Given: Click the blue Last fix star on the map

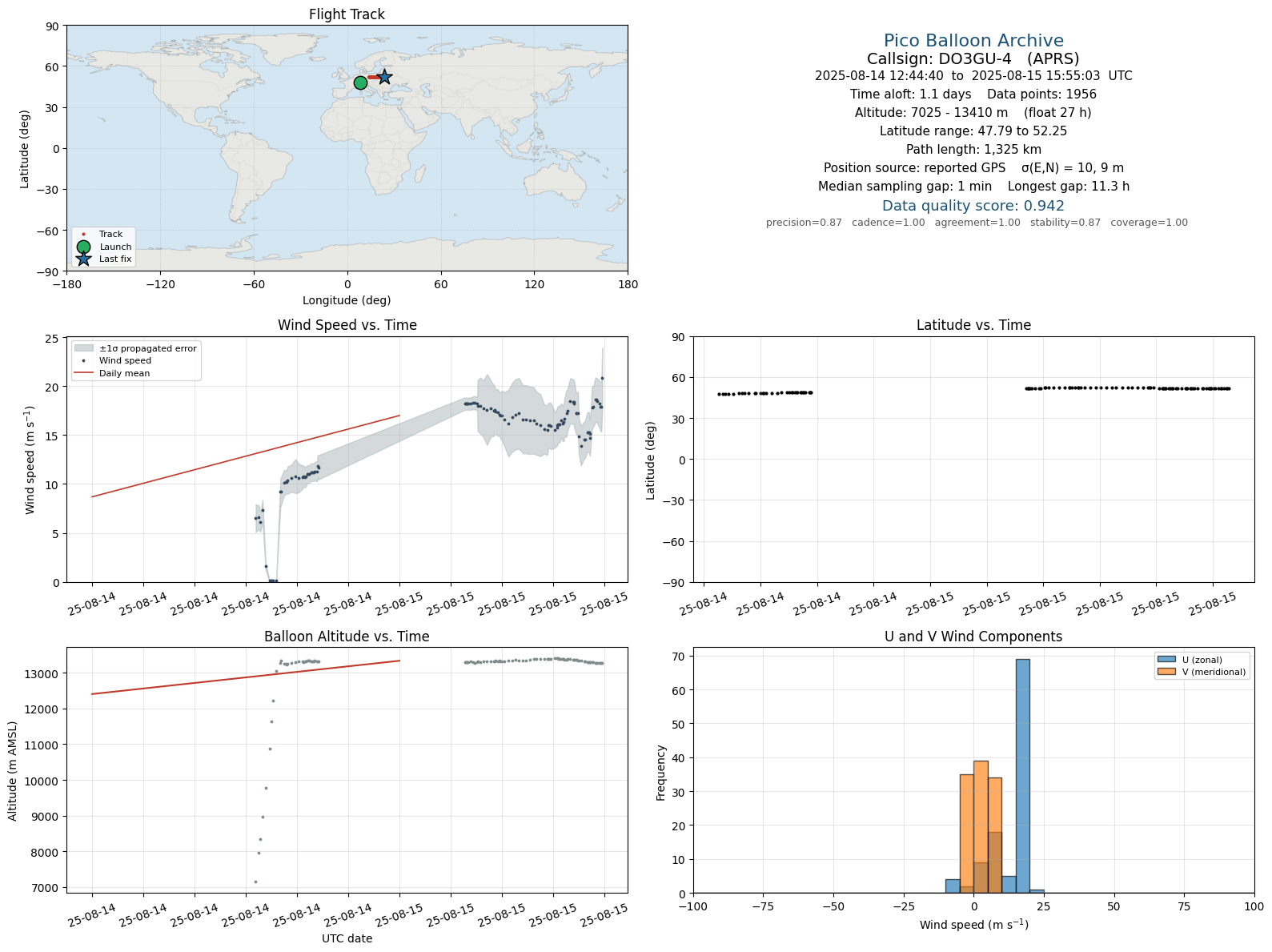Looking at the screenshot, I should coord(384,77).
